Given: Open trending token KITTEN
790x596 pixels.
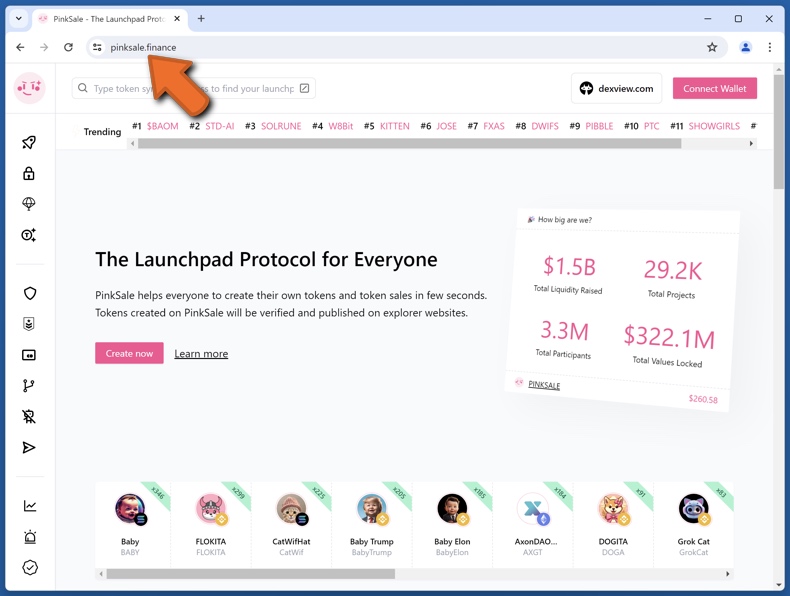Looking at the screenshot, I should (394, 126).
